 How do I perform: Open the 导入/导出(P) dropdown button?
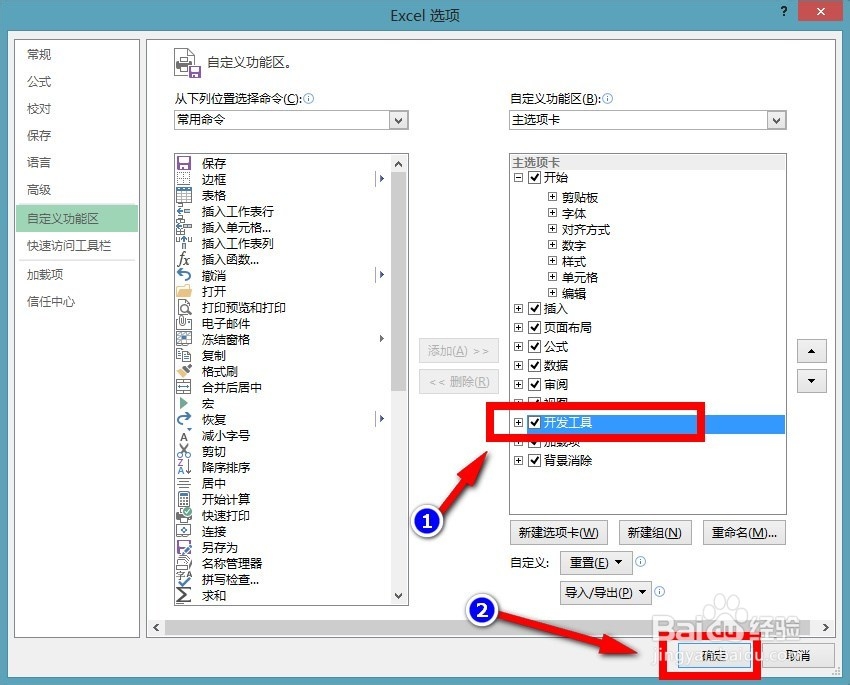pyautogui.click(x=604, y=592)
